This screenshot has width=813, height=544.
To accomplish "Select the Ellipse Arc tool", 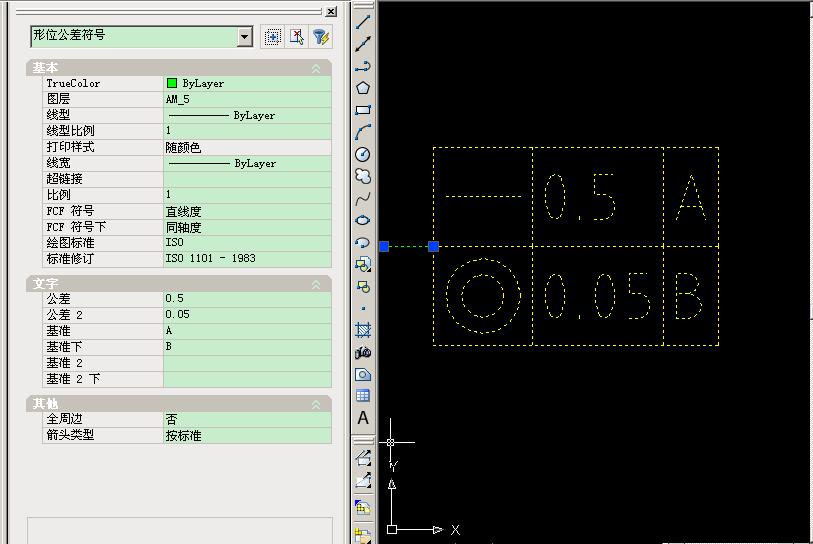I will pos(363,242).
